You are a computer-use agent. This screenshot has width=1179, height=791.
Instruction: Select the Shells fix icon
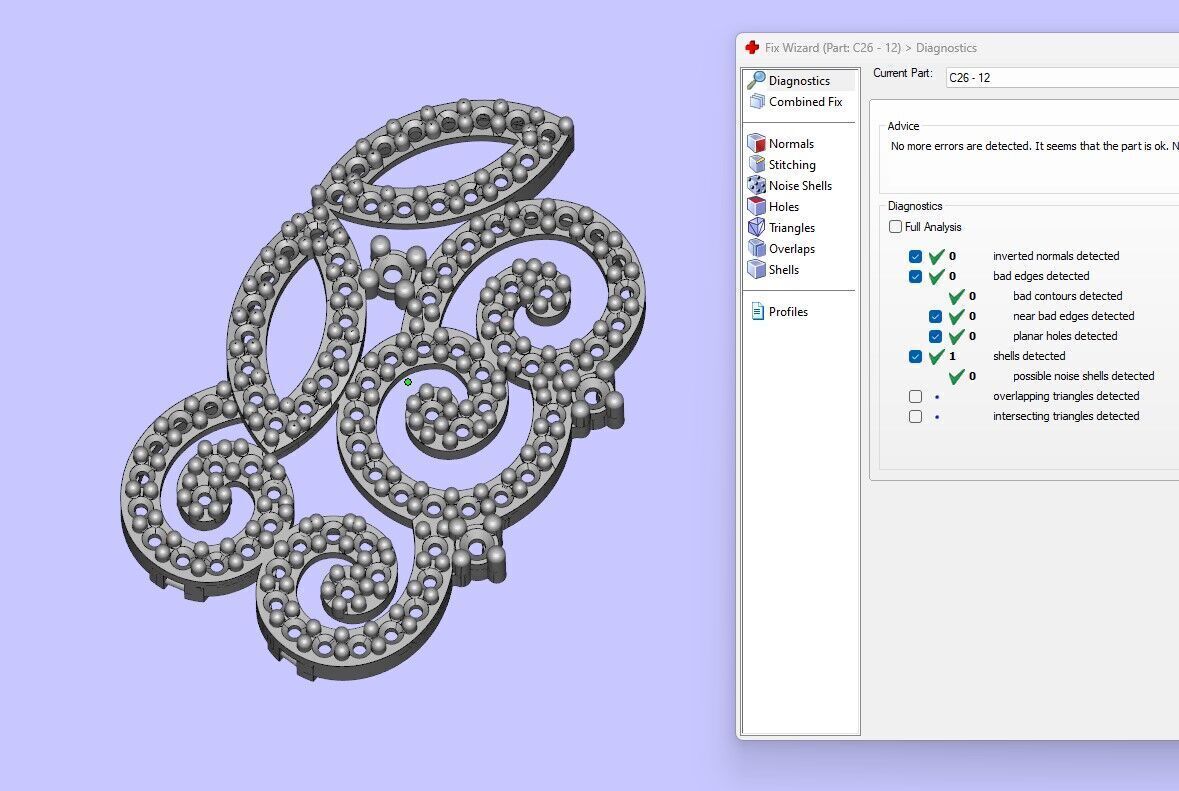click(x=756, y=269)
